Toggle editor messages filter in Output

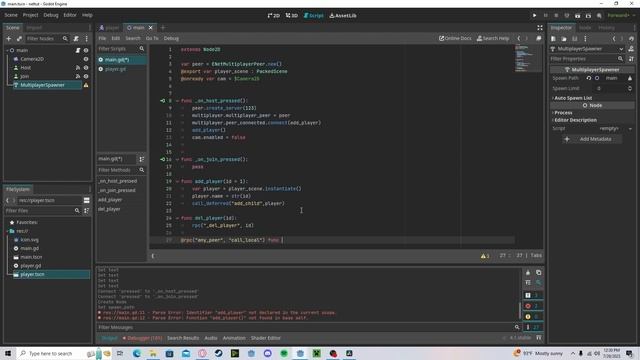pos(533,327)
